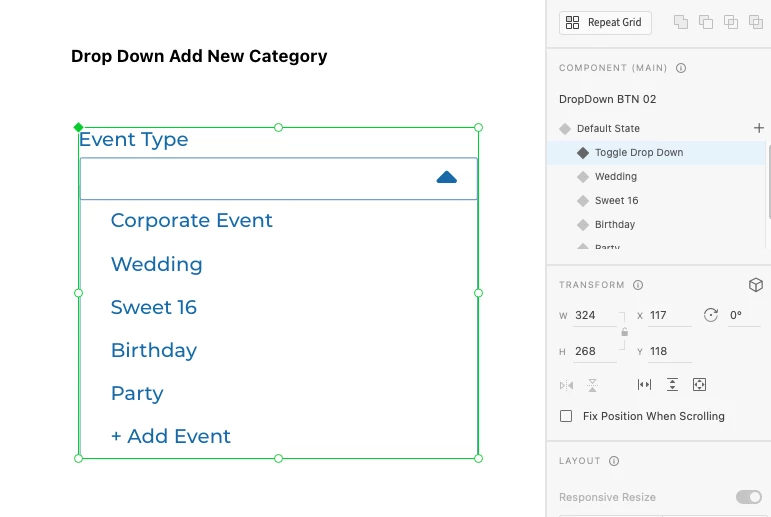Toggle the Responsive Resize switch
Viewport: 771px width, 517px height.
(748, 497)
